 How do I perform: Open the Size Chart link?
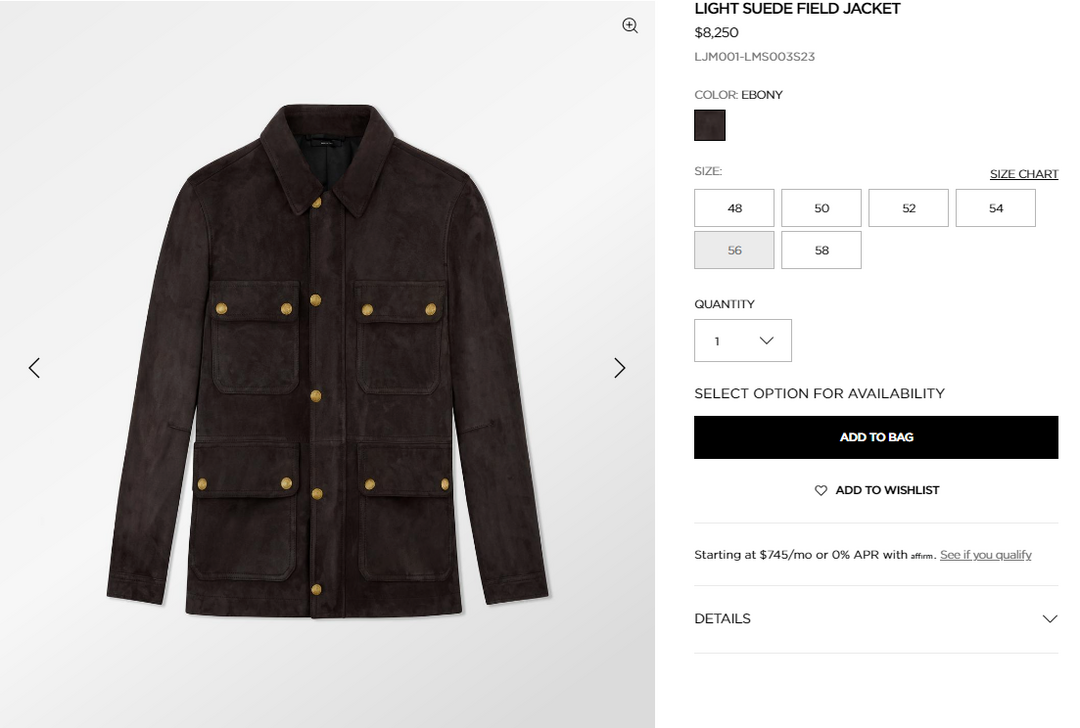pyautogui.click(x=1023, y=174)
